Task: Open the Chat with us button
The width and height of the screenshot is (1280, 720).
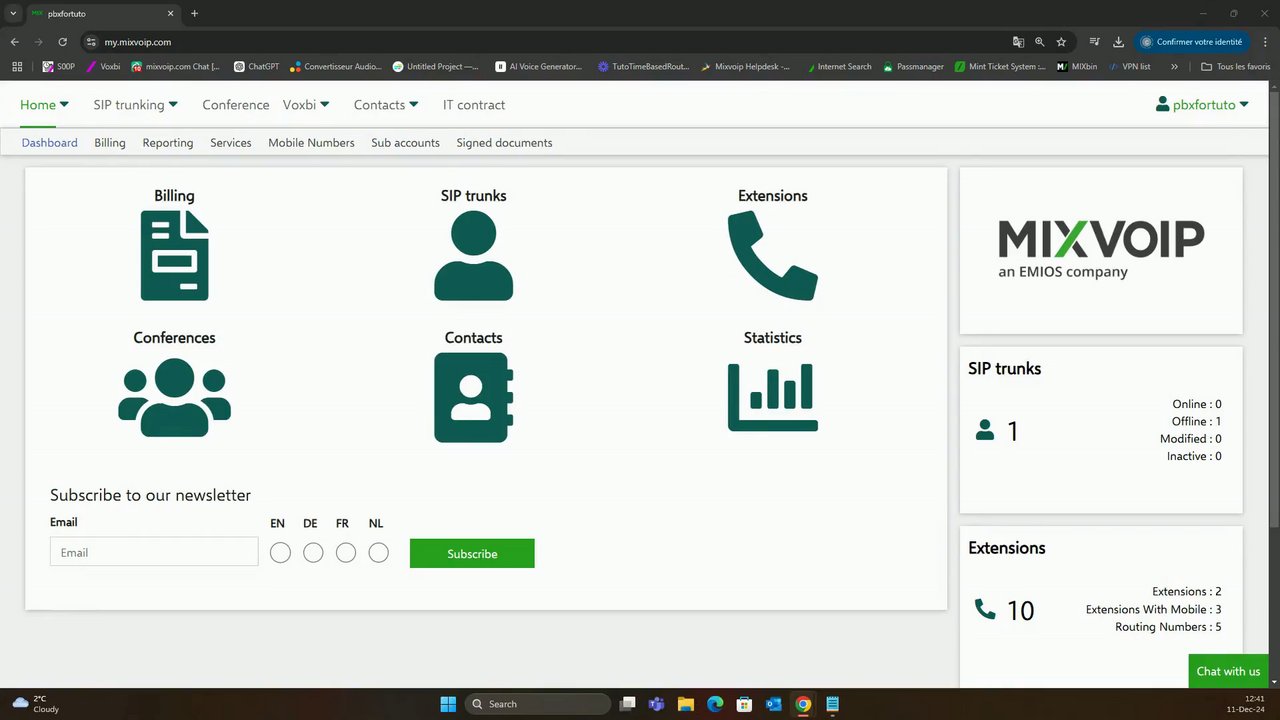Action: (x=1228, y=671)
